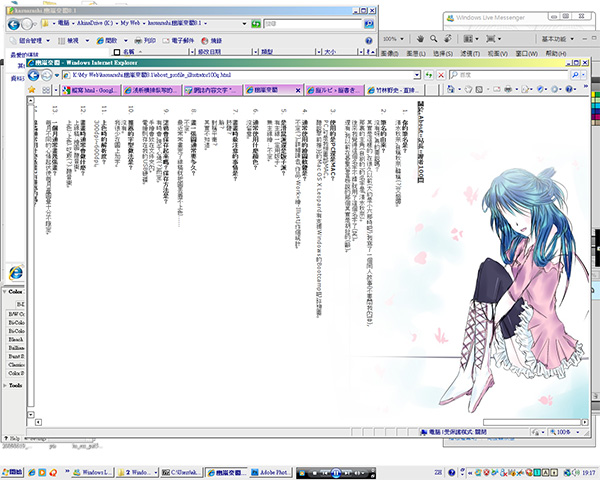This screenshot has height=480, width=600.
Task: Select the Rotate View tool in the Photoshop bar
Action: (447, 39)
